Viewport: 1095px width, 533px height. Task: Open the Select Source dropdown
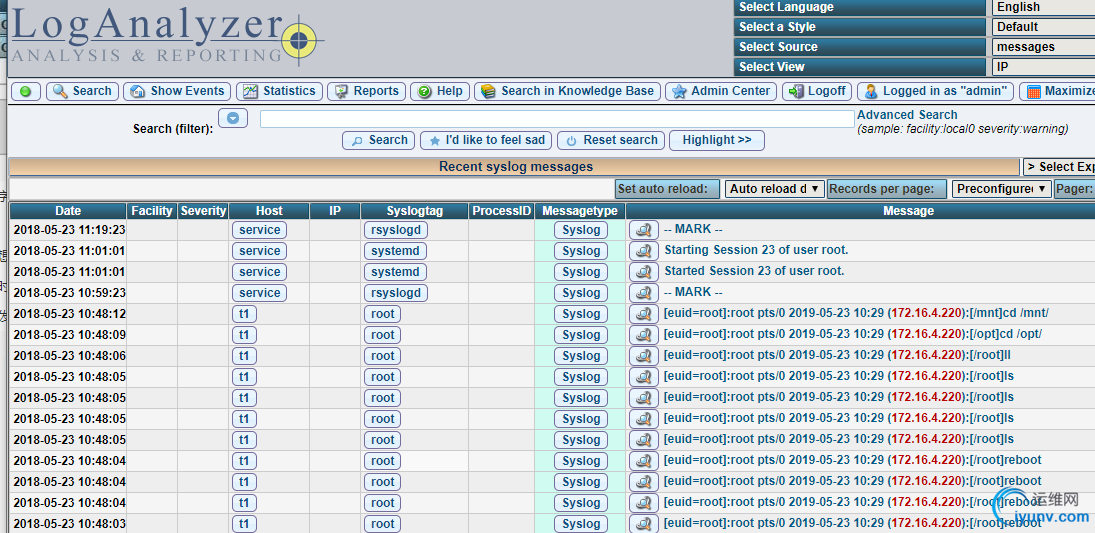coord(1043,48)
